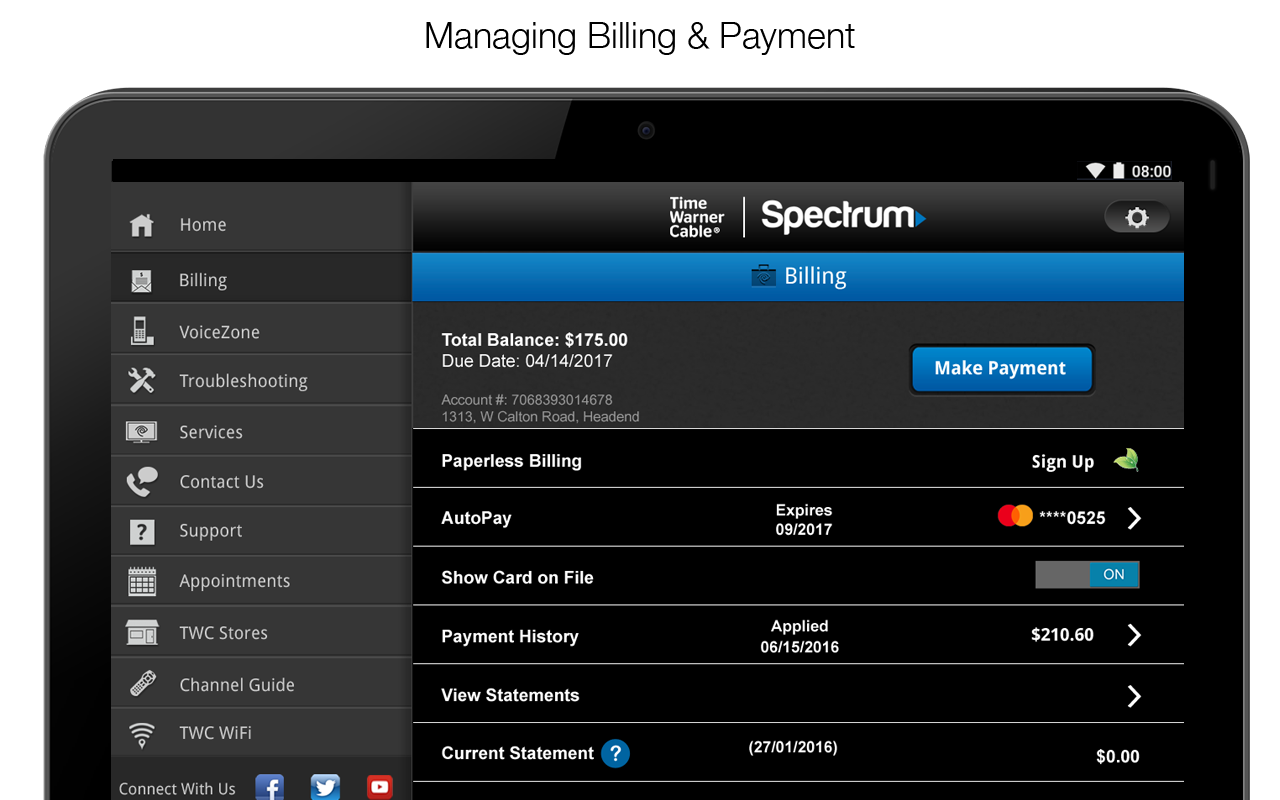Viewport: 1280px width, 800px height.
Task: Click the Current Statement help icon
Action: click(x=615, y=753)
